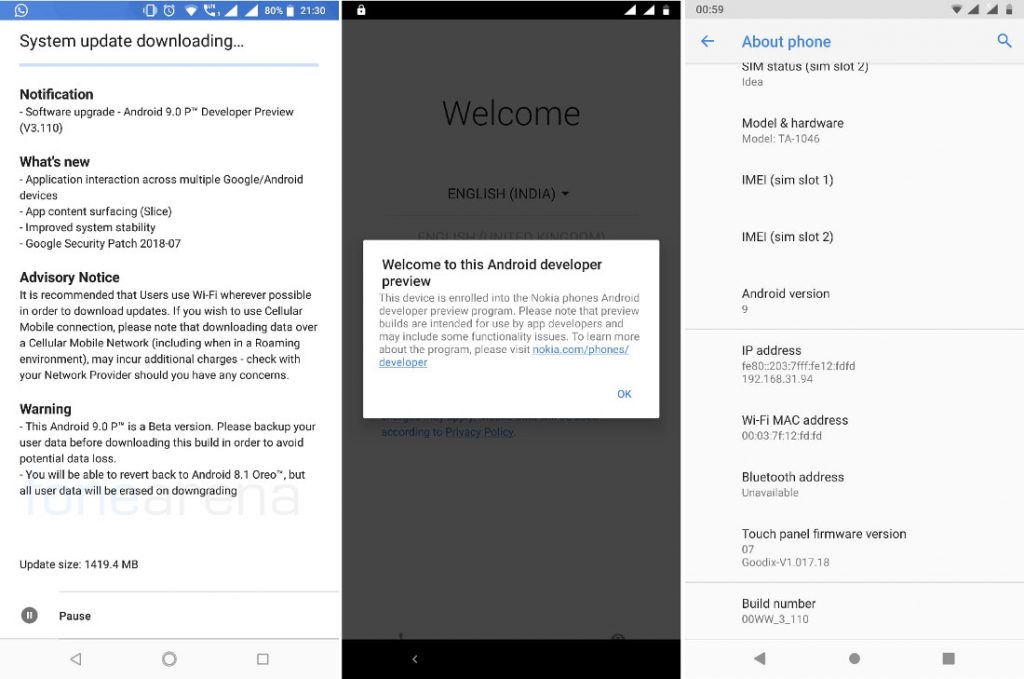Click the "System update downloading…" title
1024x679 pixels.
pyautogui.click(x=131, y=41)
